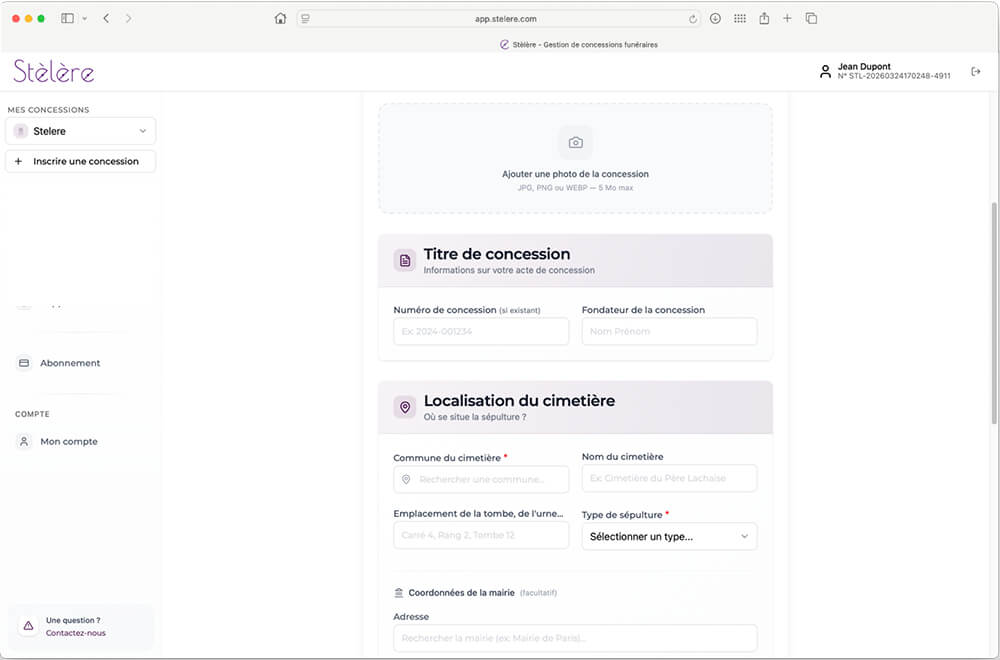
Task: Go forward with the Safari forward arrow
Action: [x=128, y=18]
